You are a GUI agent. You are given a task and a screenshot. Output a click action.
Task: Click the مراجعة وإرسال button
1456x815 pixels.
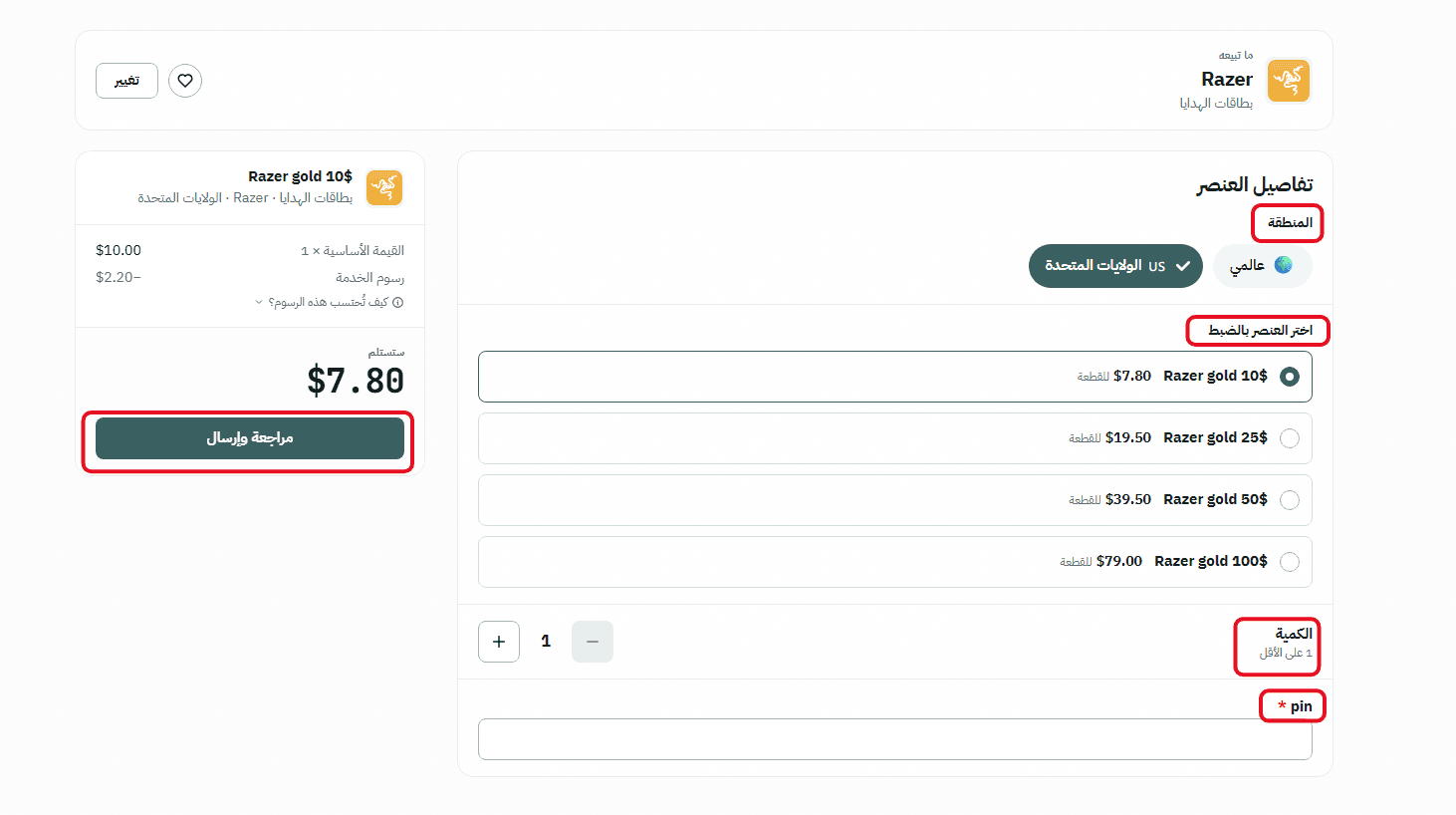250,438
